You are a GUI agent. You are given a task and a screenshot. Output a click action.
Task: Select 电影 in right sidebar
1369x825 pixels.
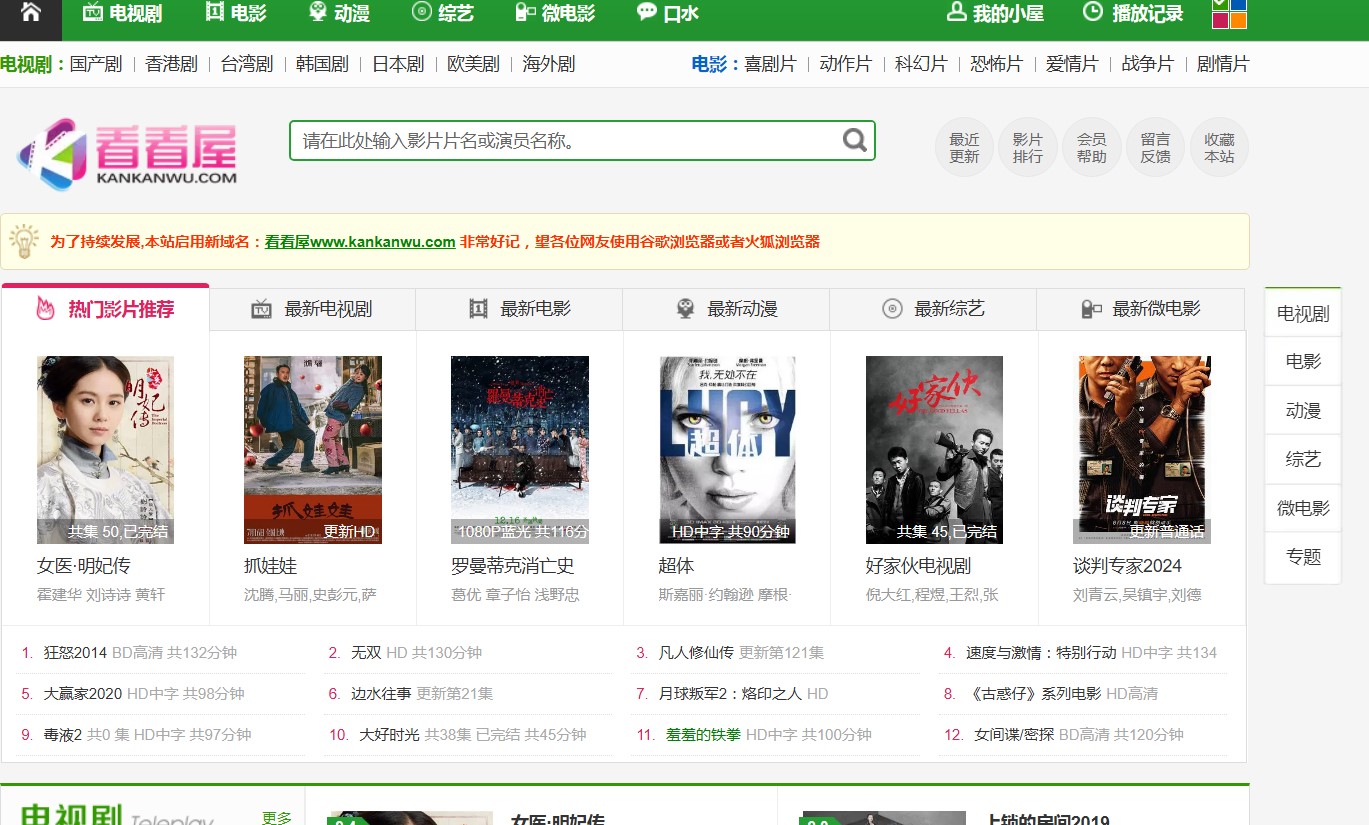click(1303, 361)
